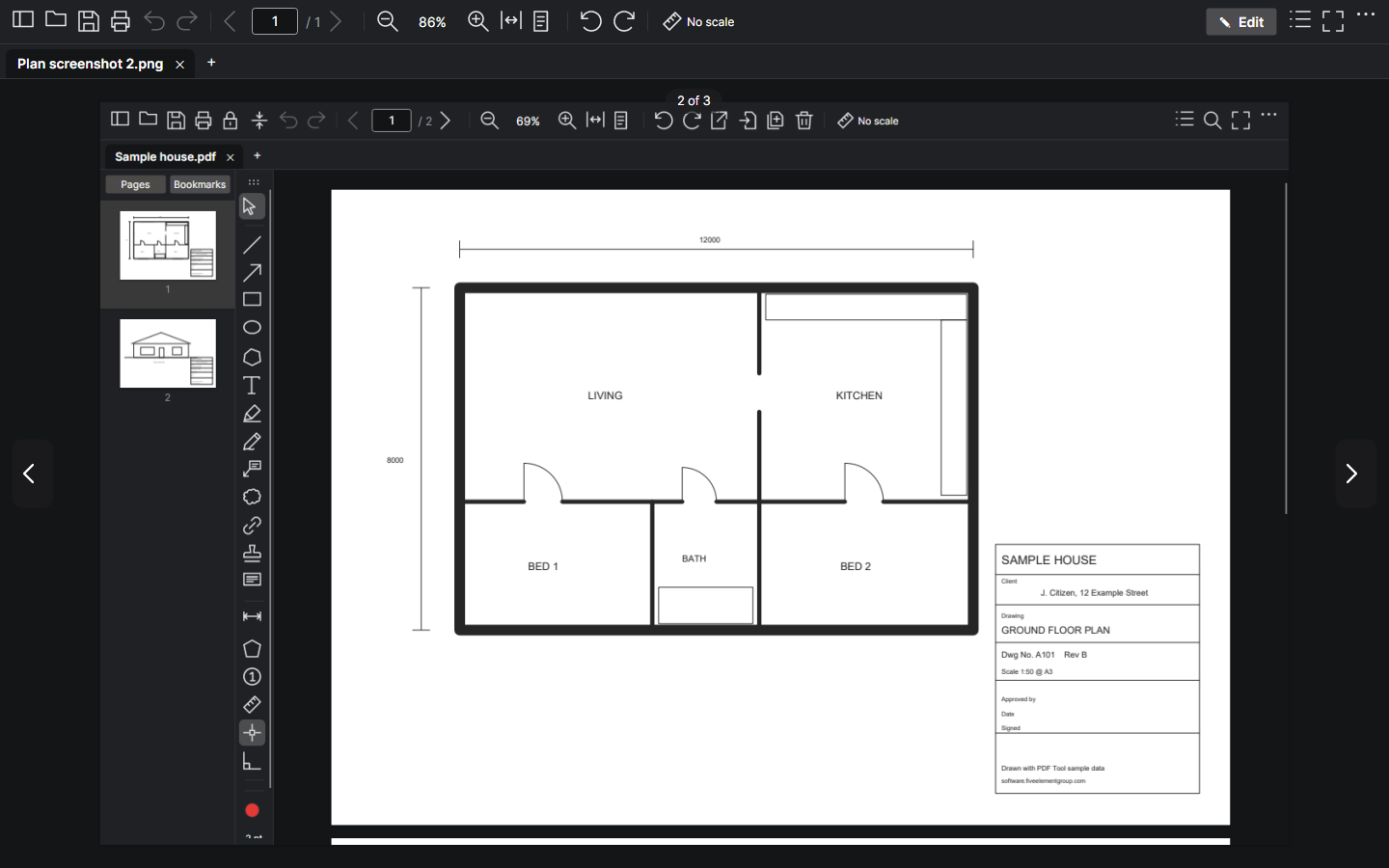Pick the Link tool in the embedded screenshot
This screenshot has height=868, width=1389.
coord(252,526)
